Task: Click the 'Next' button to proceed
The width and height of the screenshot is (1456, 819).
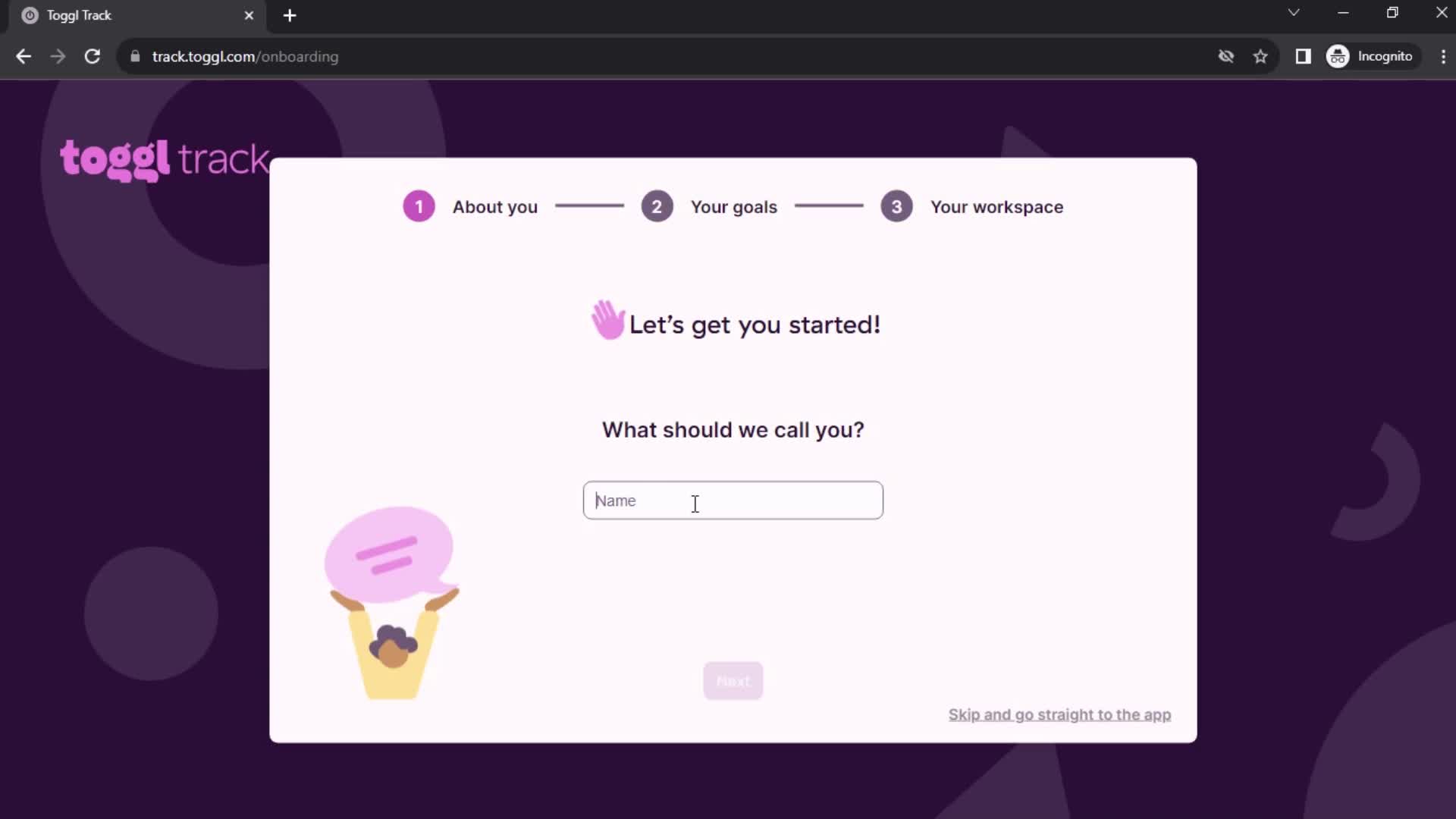Action: pos(733,680)
